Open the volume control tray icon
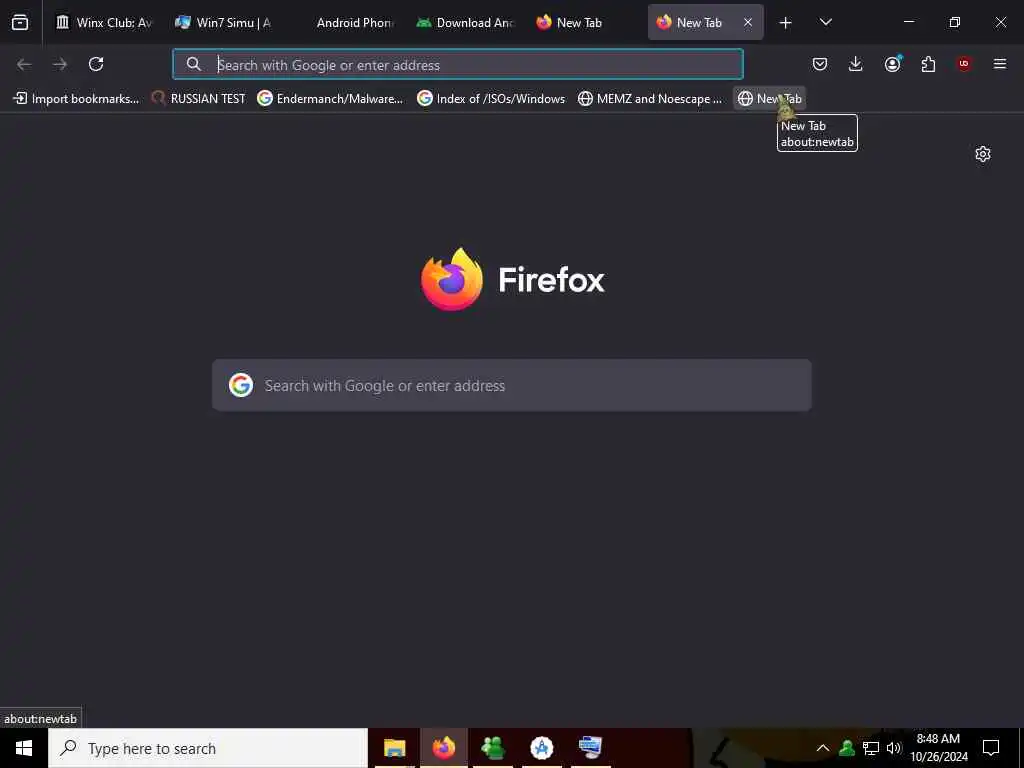The image size is (1024, 768). click(x=894, y=748)
